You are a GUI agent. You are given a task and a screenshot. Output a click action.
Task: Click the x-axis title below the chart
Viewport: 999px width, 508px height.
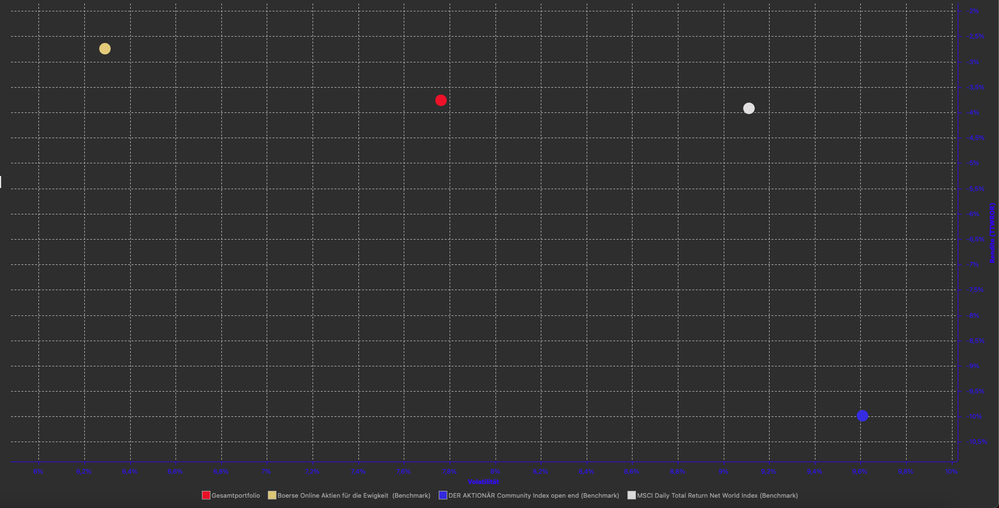(484, 481)
